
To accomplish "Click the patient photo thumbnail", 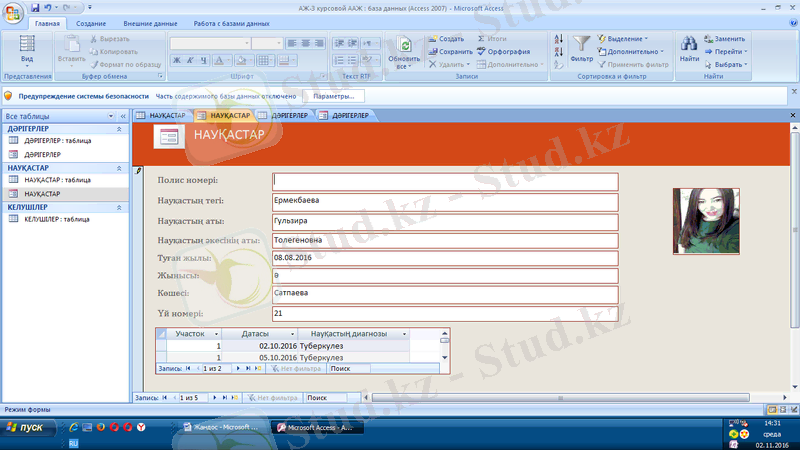I will [706, 221].
